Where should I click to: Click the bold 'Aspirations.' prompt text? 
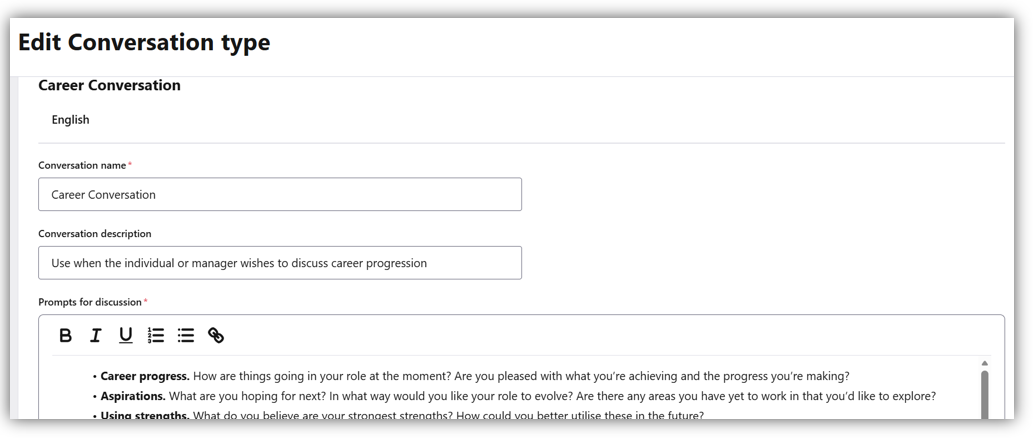(133, 397)
